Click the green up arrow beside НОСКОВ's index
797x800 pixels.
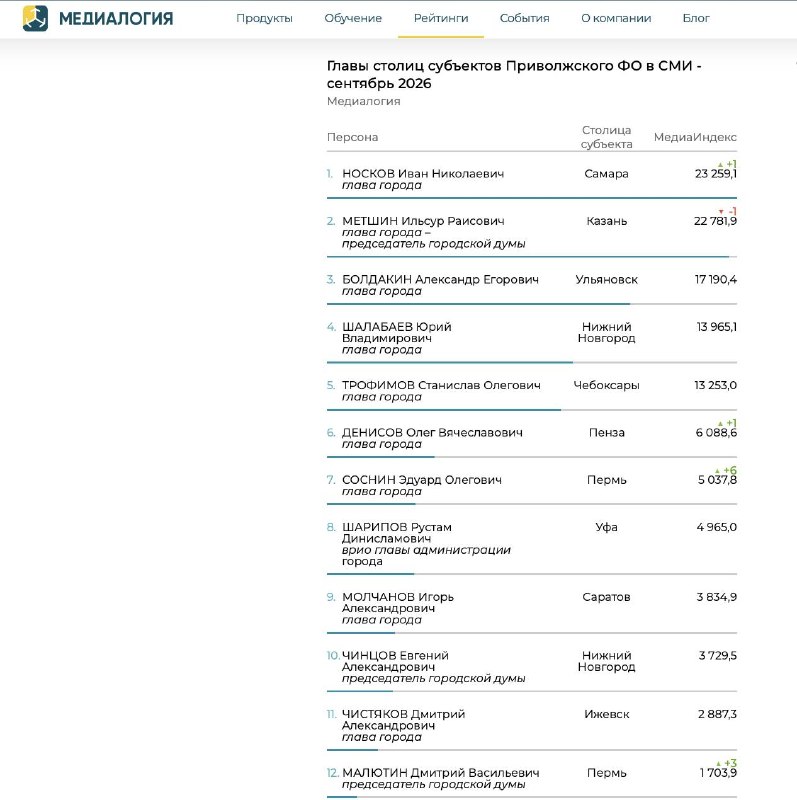[720, 165]
